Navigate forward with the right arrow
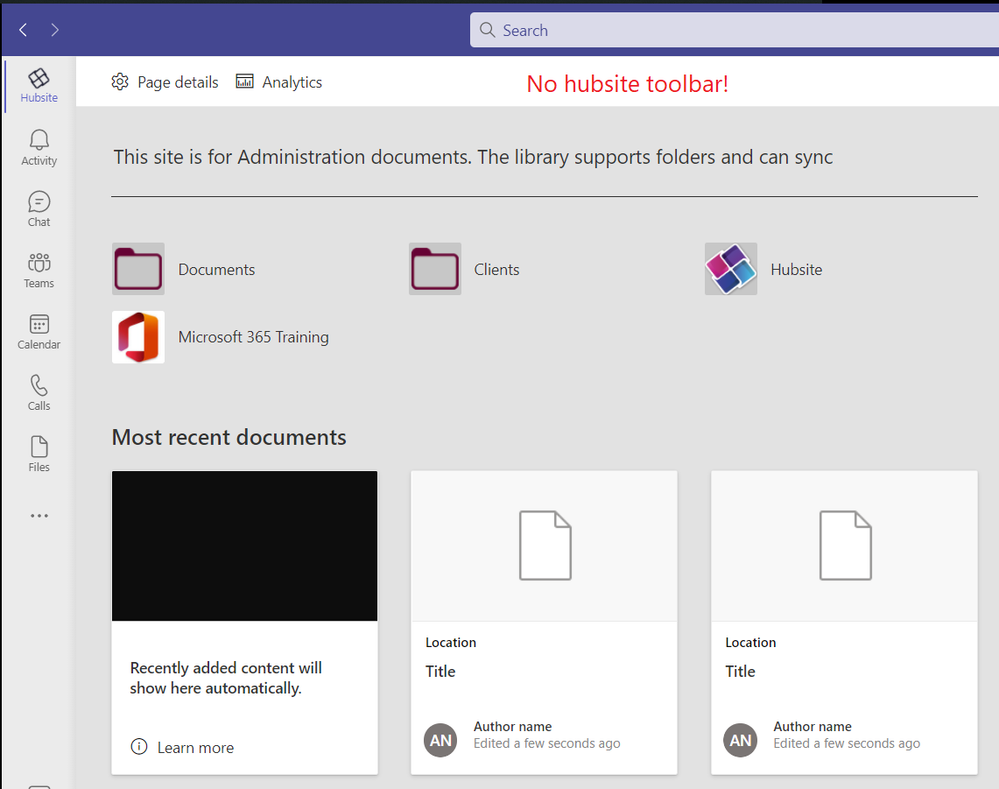 click(55, 30)
